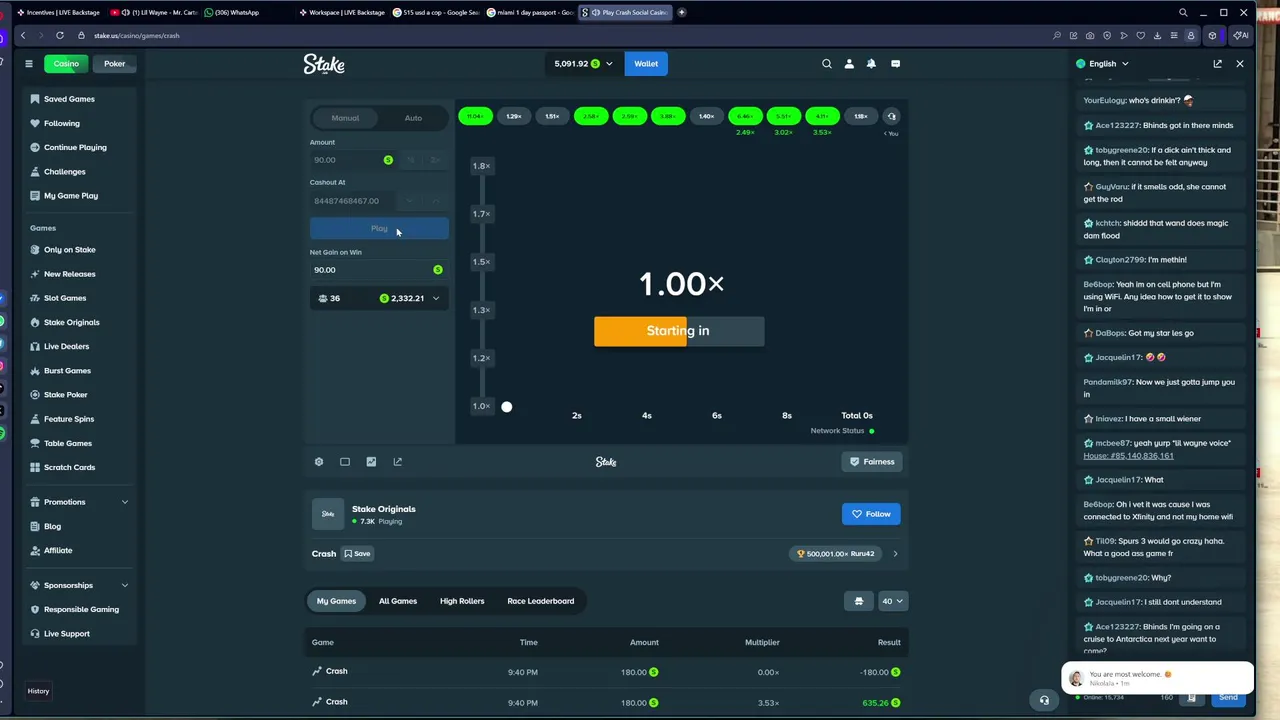Decrease Cashout At with down arrow
Image resolution: width=1280 pixels, height=720 pixels.
tap(410, 201)
